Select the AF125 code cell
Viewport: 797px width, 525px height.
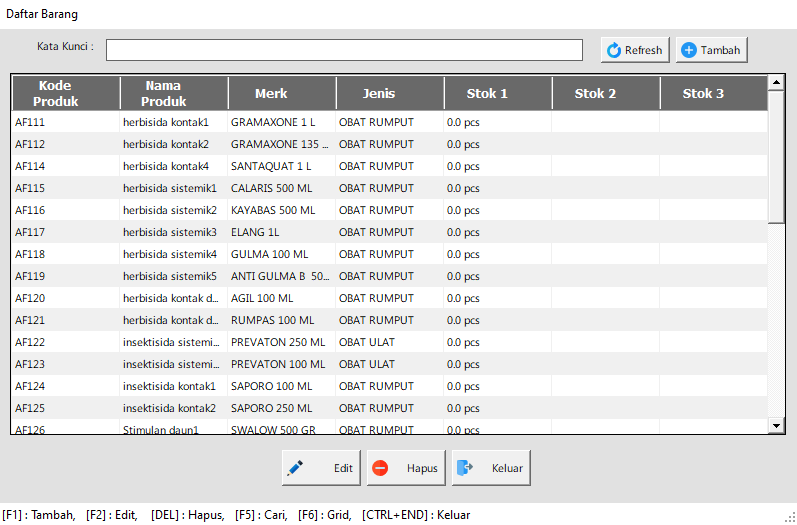[66, 408]
